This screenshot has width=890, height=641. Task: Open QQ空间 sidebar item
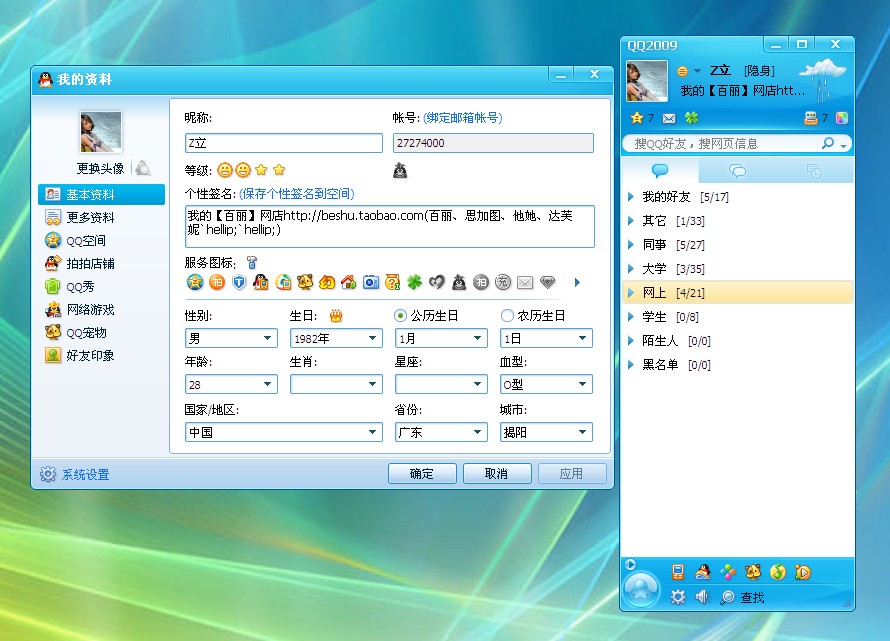click(75, 241)
